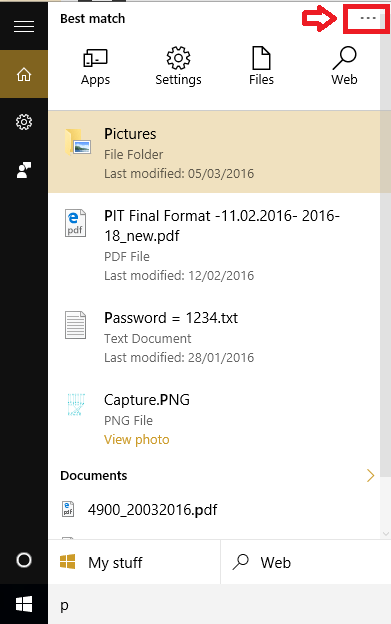The image size is (391, 624).
Task: Open Password = 1234.txt result
Action: [x=214, y=337]
